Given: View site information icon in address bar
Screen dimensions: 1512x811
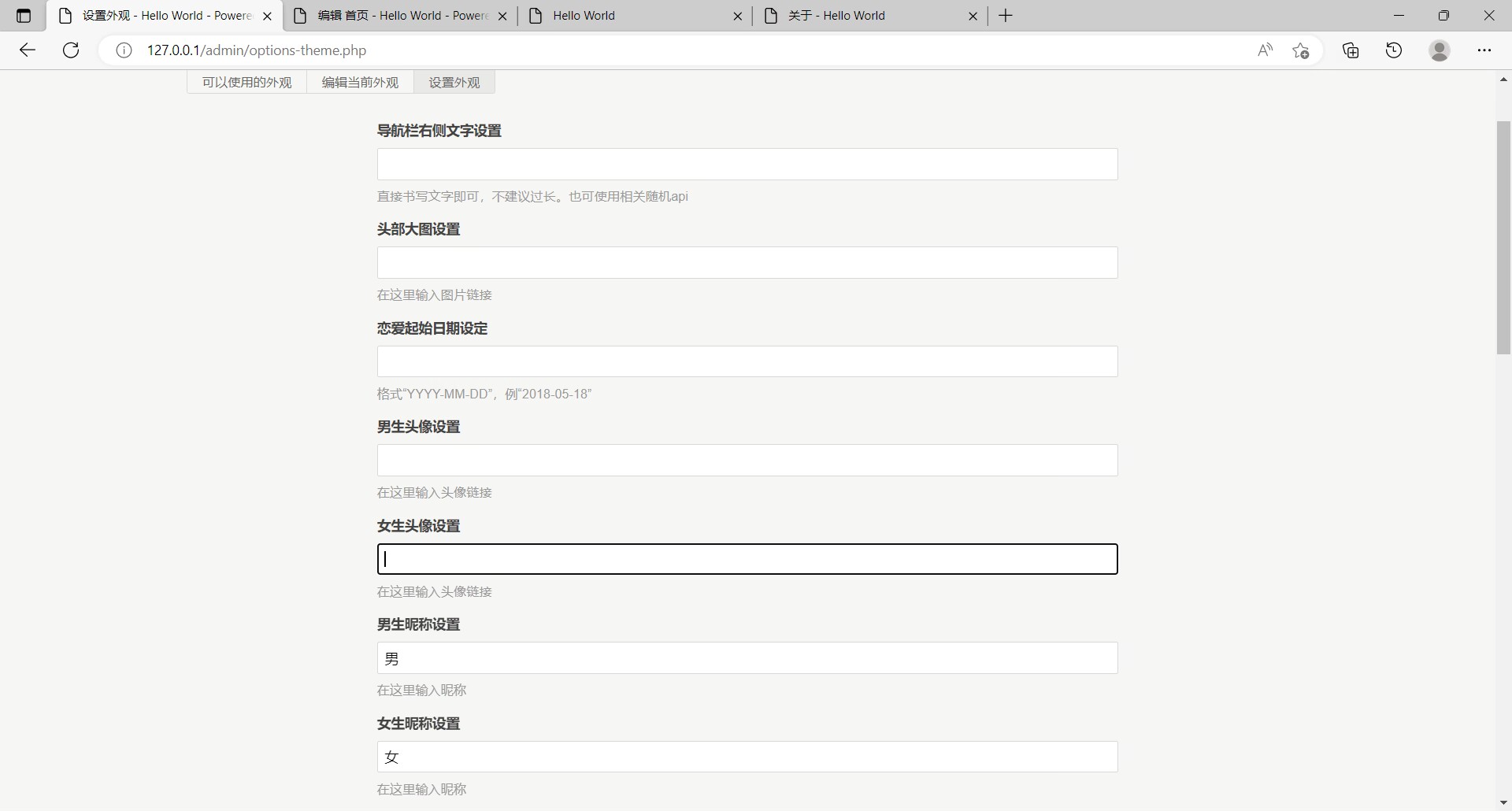Looking at the screenshot, I should 124,50.
